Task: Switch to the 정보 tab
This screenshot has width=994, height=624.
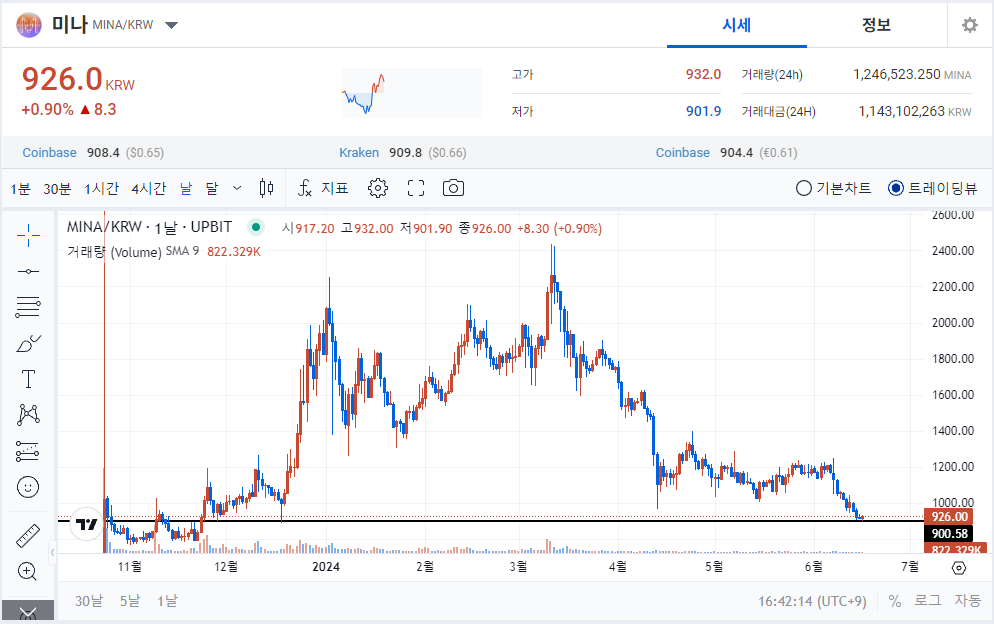Action: [x=877, y=25]
